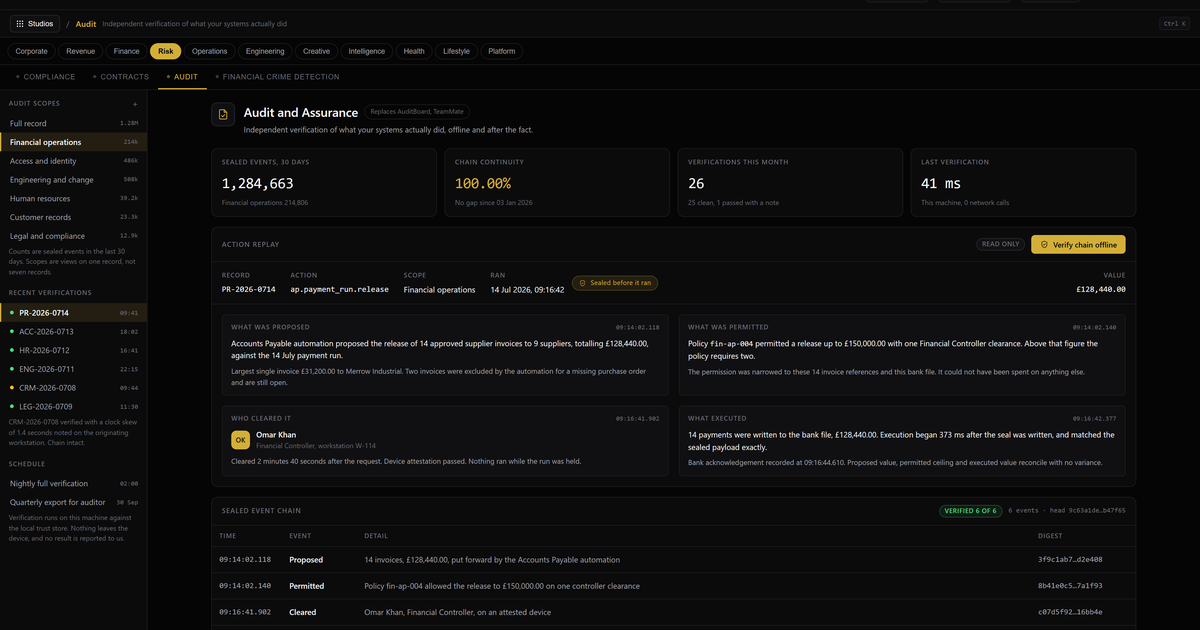Click the Sealed Events, 30 Days card

tap(323, 182)
